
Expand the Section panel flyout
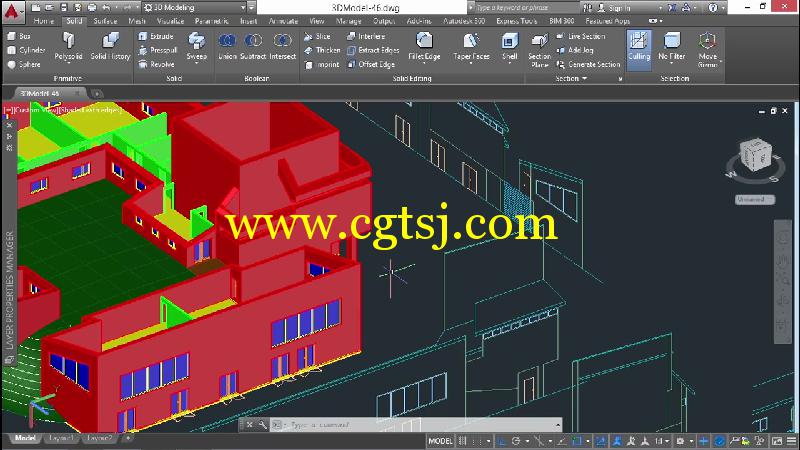[570, 79]
